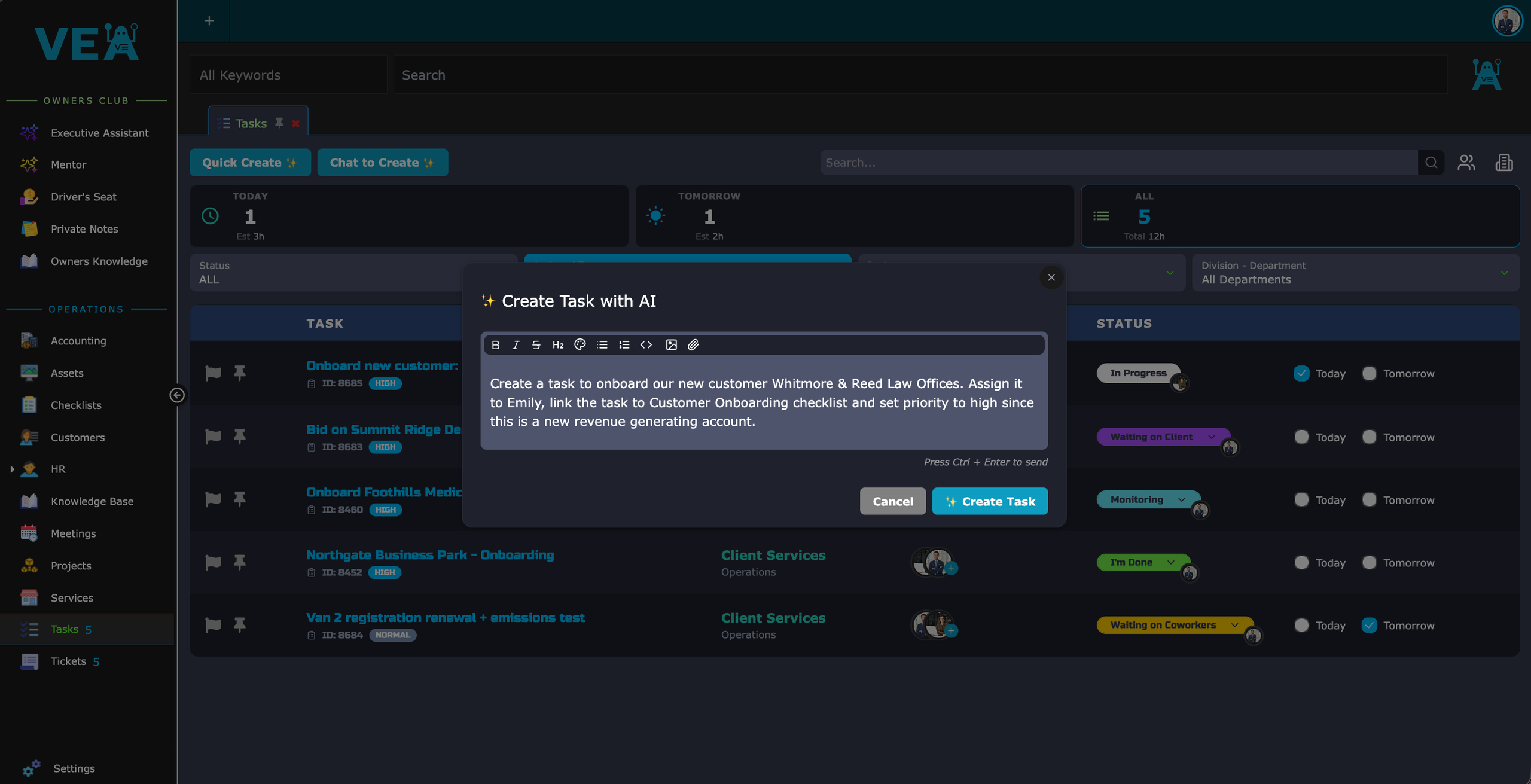Image resolution: width=1531 pixels, height=784 pixels.
Task: Insert bullet list in editor
Action: coord(602,344)
